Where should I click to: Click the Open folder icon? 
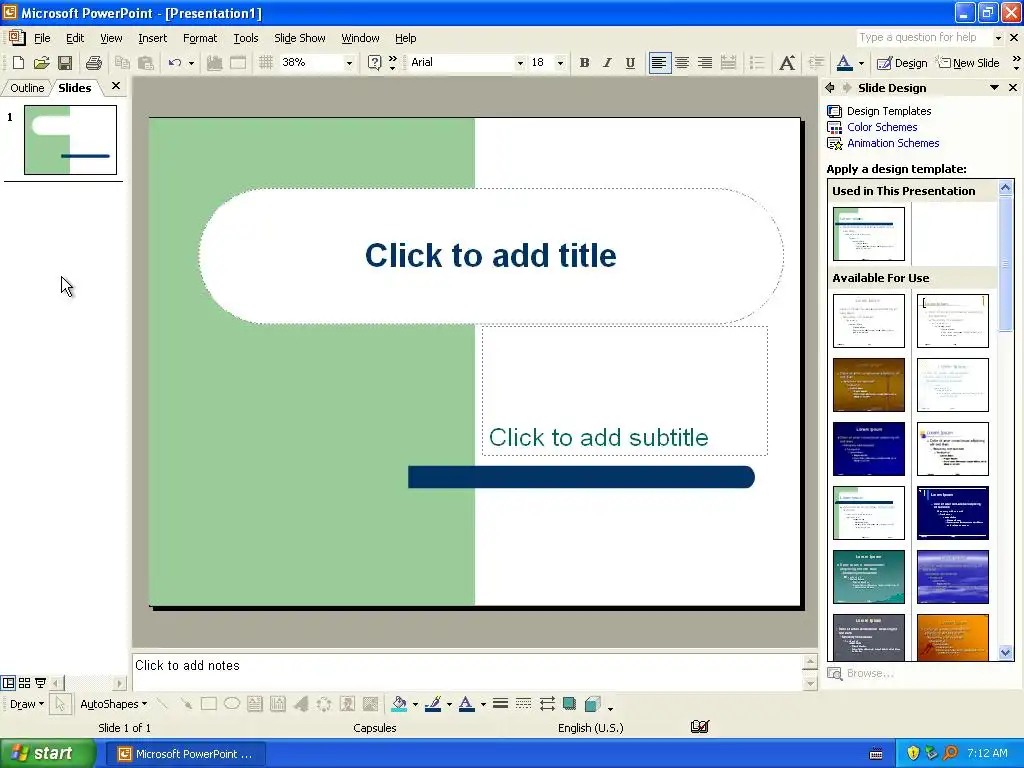tap(42, 63)
